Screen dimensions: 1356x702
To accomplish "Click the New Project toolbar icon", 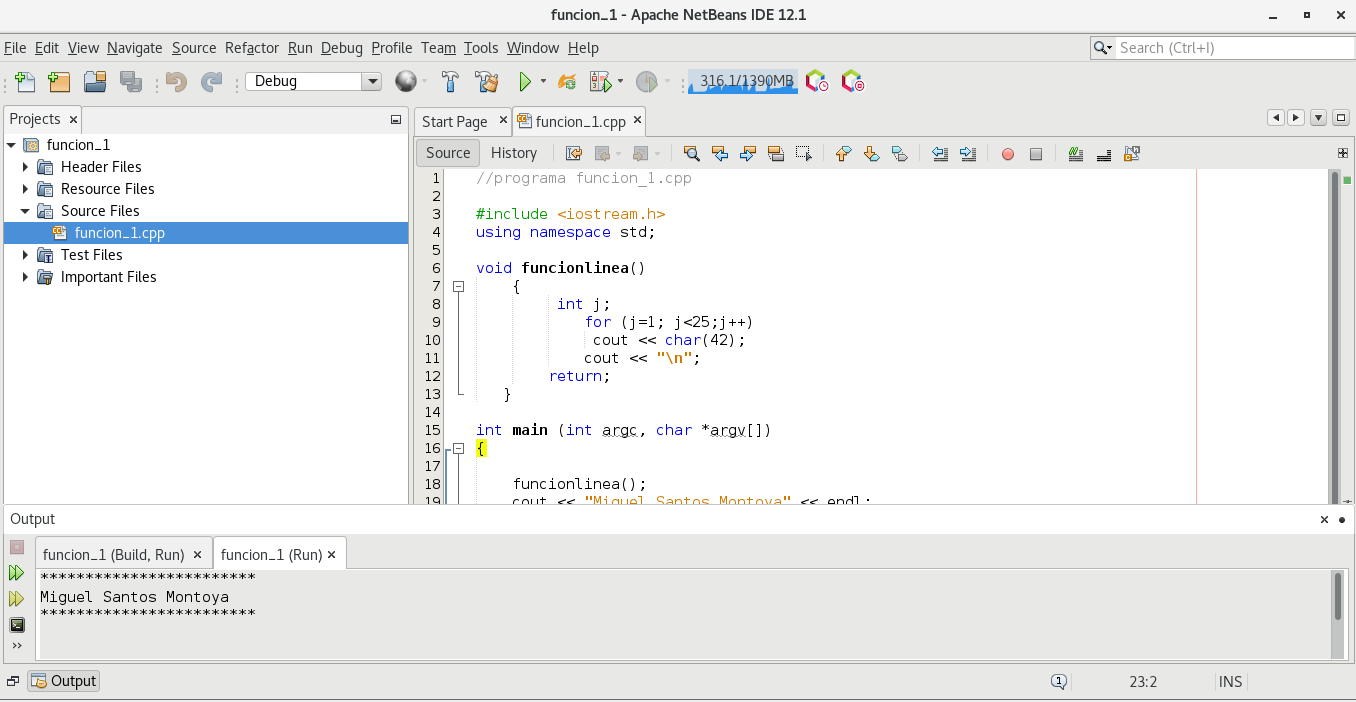I will click(59, 82).
